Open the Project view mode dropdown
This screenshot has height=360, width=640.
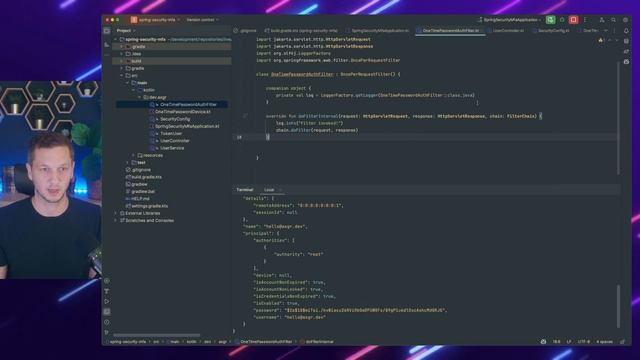[126, 31]
